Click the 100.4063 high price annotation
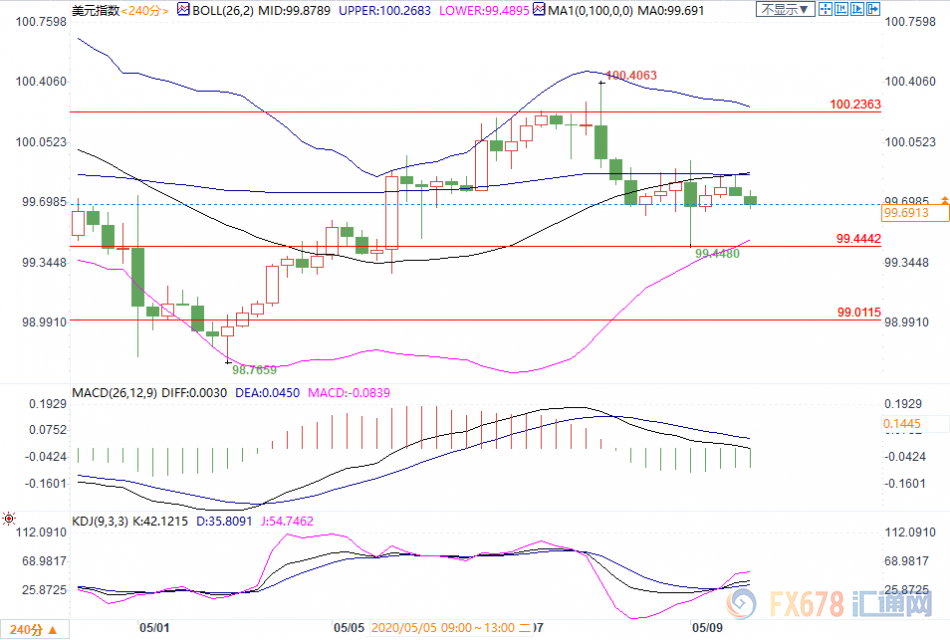The width and height of the screenshot is (950, 640). click(x=632, y=74)
